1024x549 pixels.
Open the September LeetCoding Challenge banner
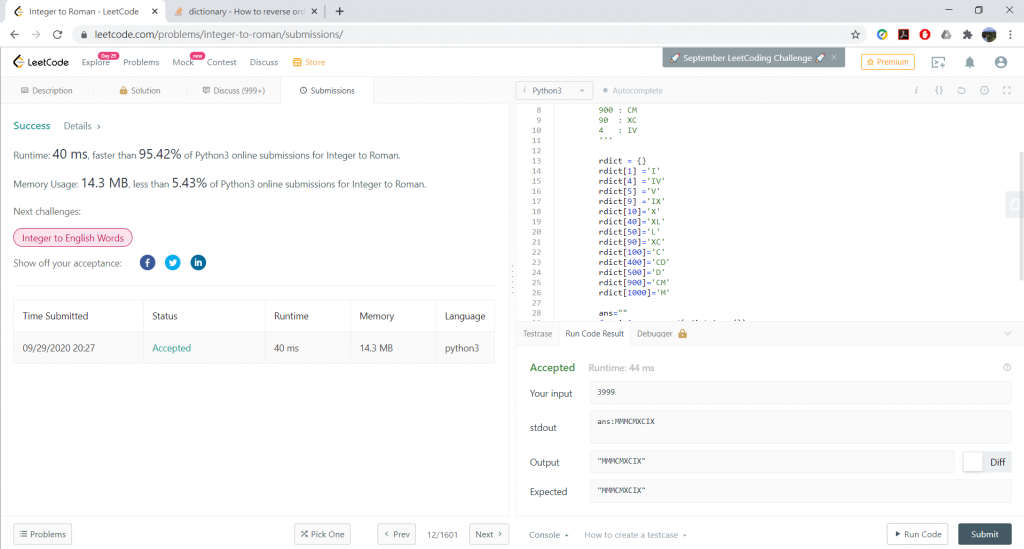click(747, 57)
